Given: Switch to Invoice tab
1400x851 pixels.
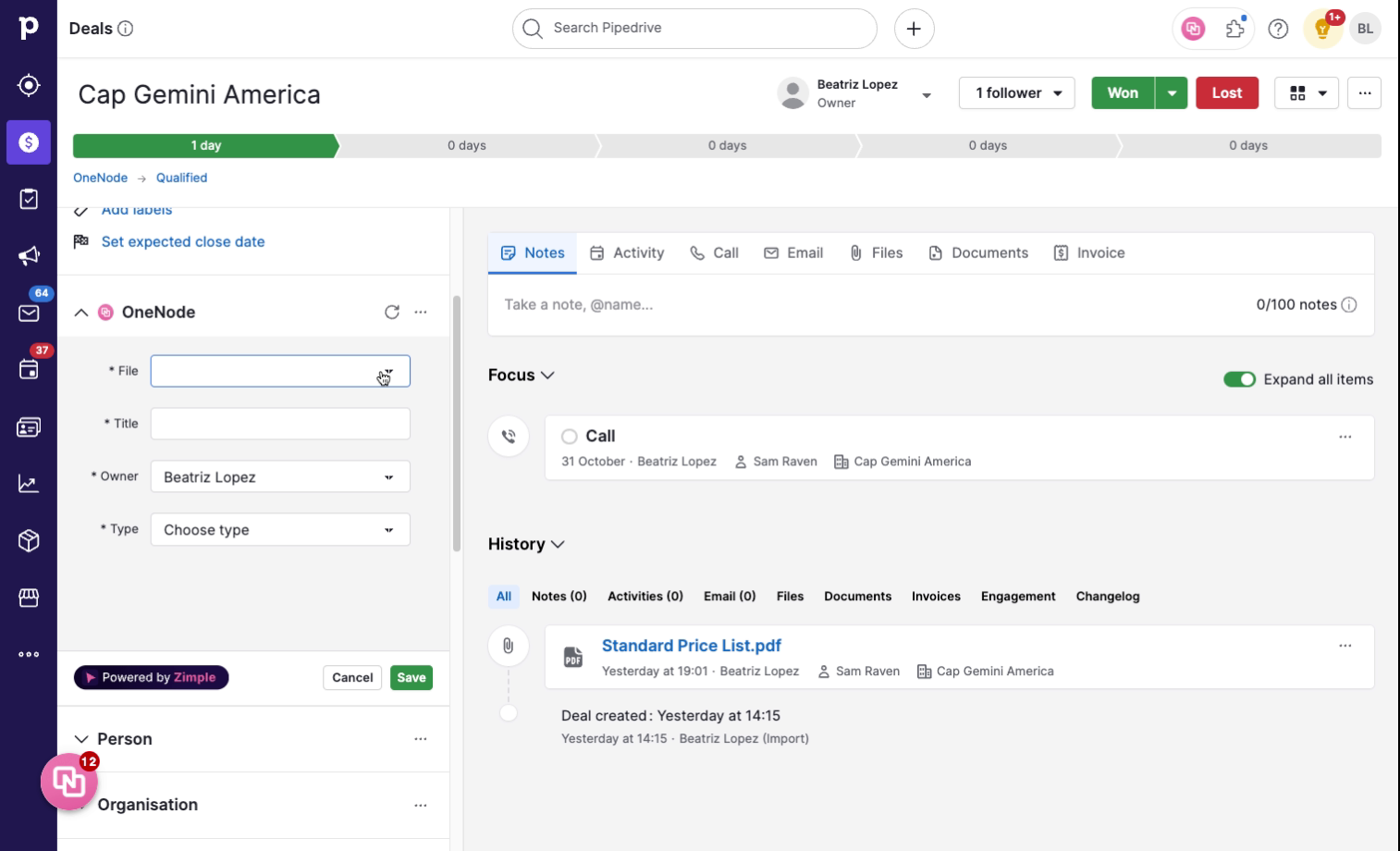Looking at the screenshot, I should coord(1089,253).
